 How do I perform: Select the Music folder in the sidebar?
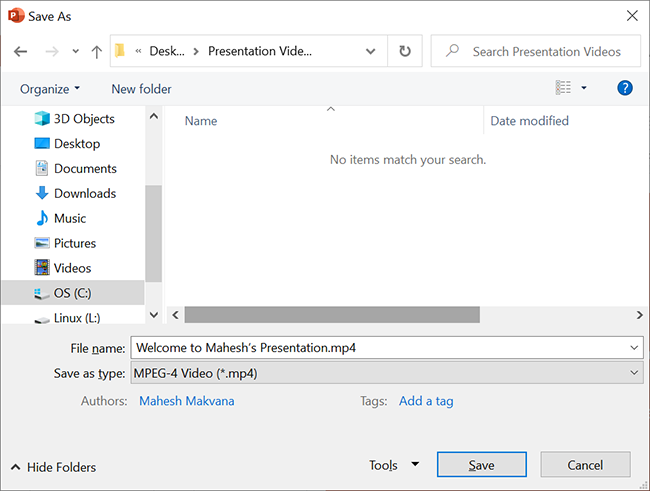coord(70,218)
